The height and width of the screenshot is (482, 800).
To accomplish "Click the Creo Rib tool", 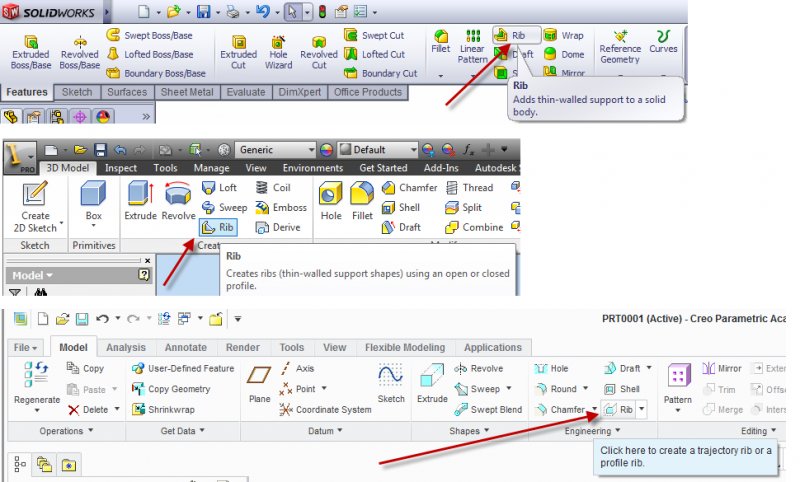I will click(618, 410).
